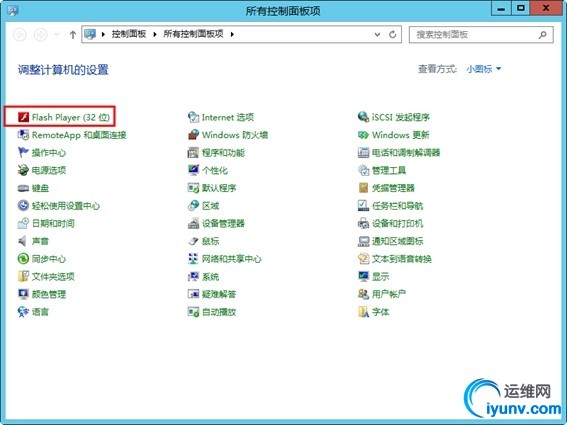Click the 系统 icon
Screen dimensions: 567x425
(x=193, y=276)
